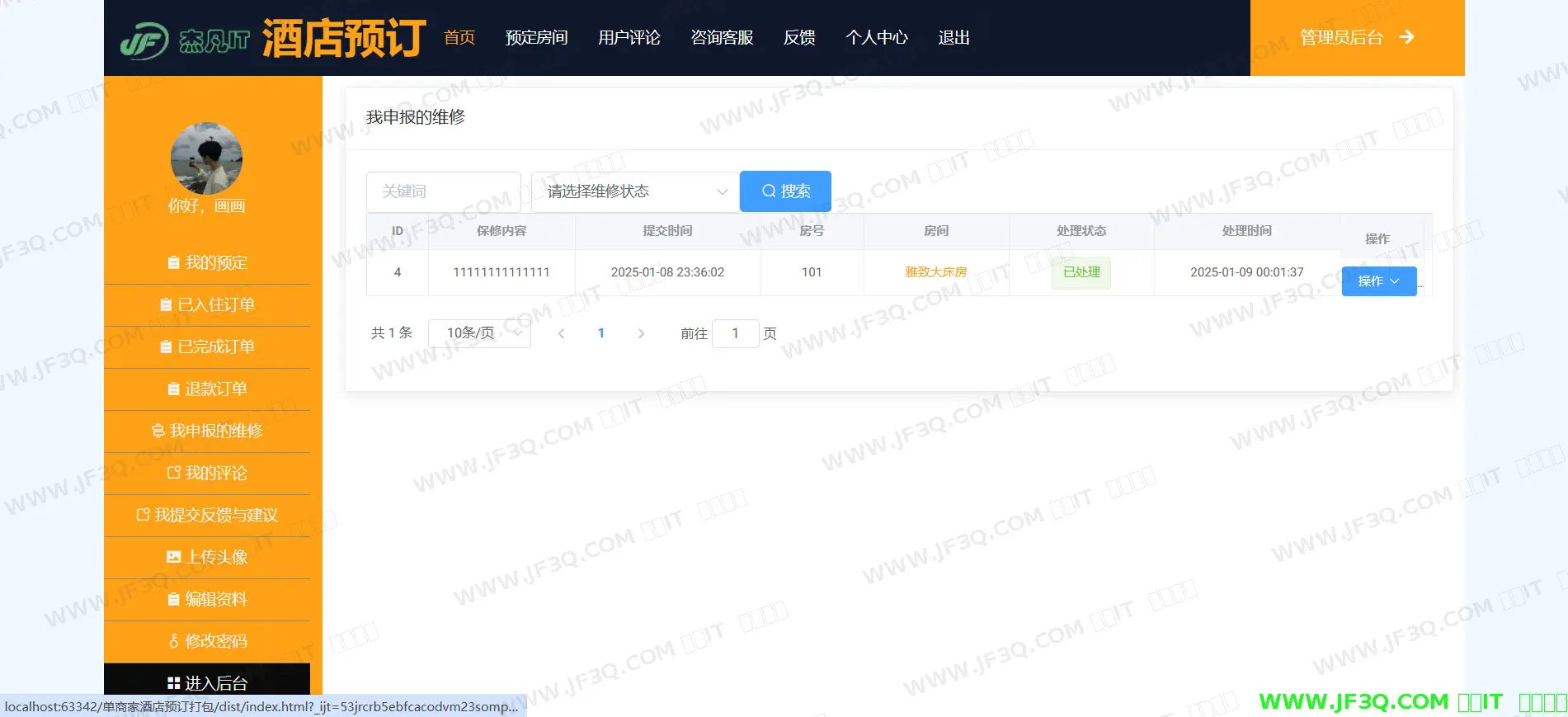The height and width of the screenshot is (717, 1568).
Task: Click the 前往 page number input
Action: [x=735, y=333]
